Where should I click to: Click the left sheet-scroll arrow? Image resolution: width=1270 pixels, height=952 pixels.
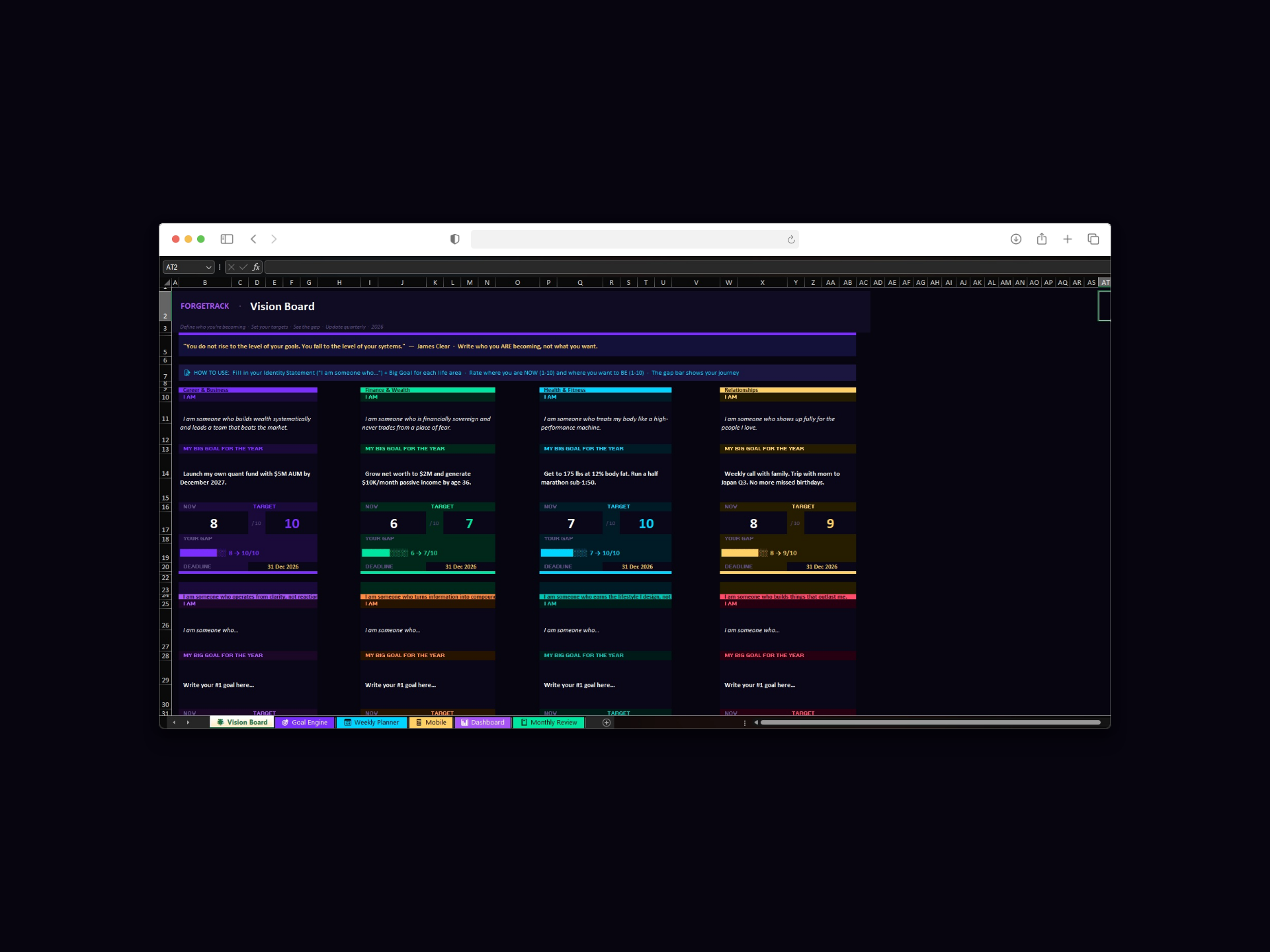click(x=175, y=723)
